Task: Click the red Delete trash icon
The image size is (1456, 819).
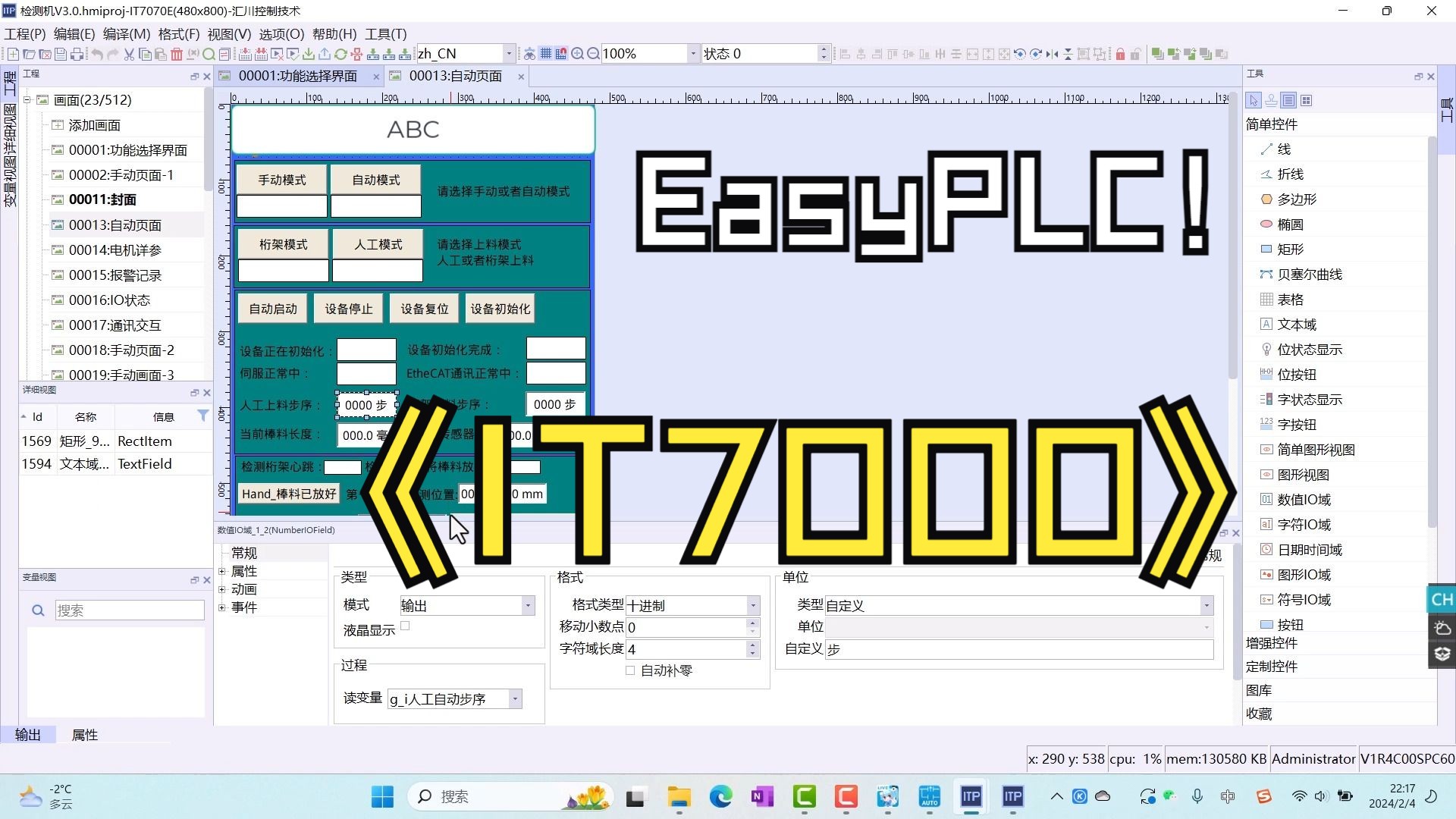Action: [x=177, y=54]
